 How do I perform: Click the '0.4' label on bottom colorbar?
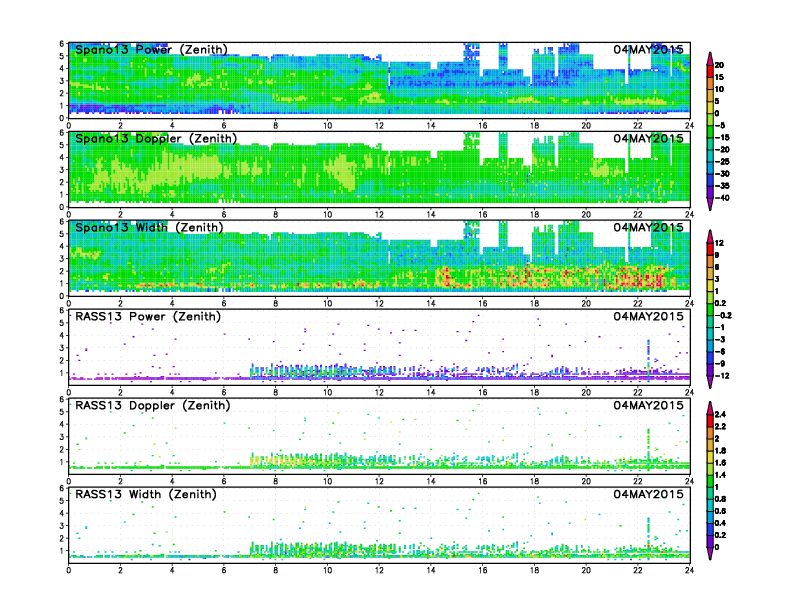click(x=720, y=523)
